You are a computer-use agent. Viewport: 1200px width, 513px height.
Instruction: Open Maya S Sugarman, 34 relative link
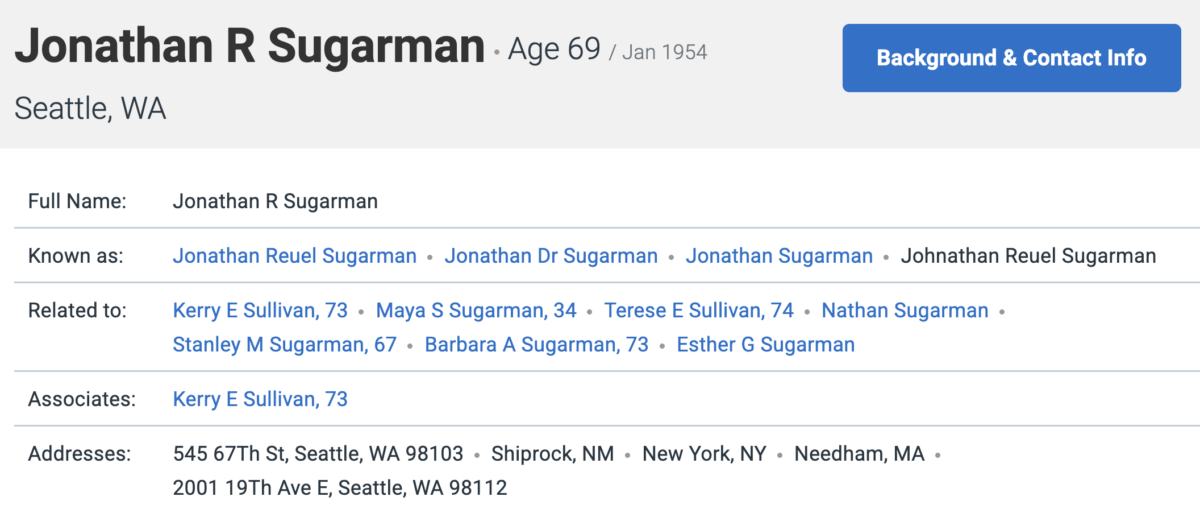coord(476,310)
